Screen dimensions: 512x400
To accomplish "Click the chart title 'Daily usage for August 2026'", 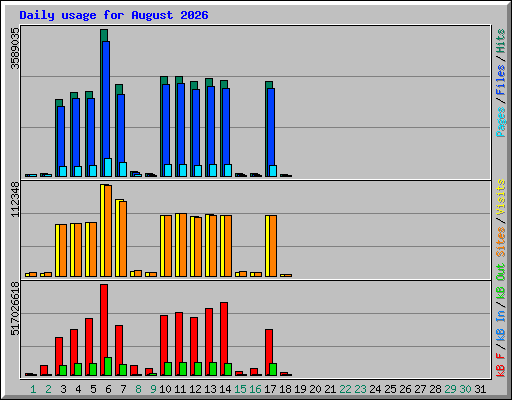I will pyautogui.click(x=114, y=15).
